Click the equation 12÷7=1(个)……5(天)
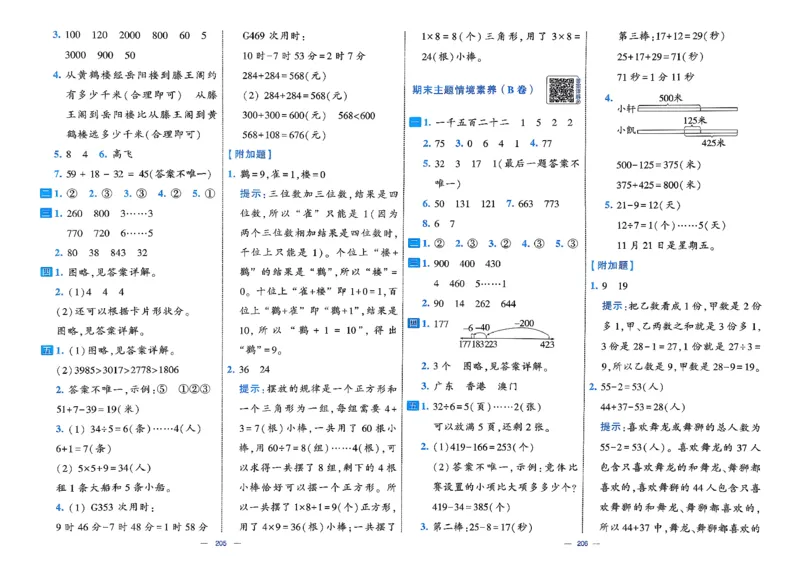800x566 pixels. [671, 225]
